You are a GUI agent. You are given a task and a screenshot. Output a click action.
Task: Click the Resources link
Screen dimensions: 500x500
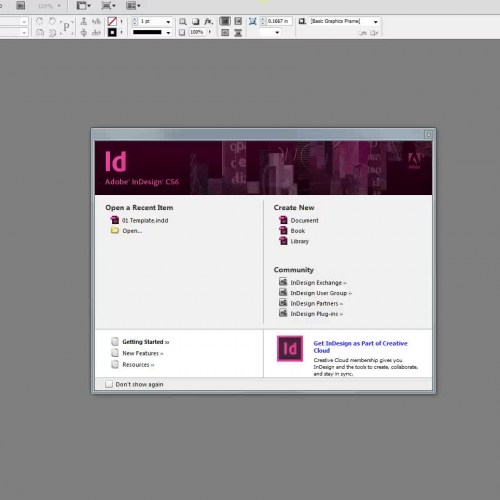pyautogui.click(x=138, y=365)
